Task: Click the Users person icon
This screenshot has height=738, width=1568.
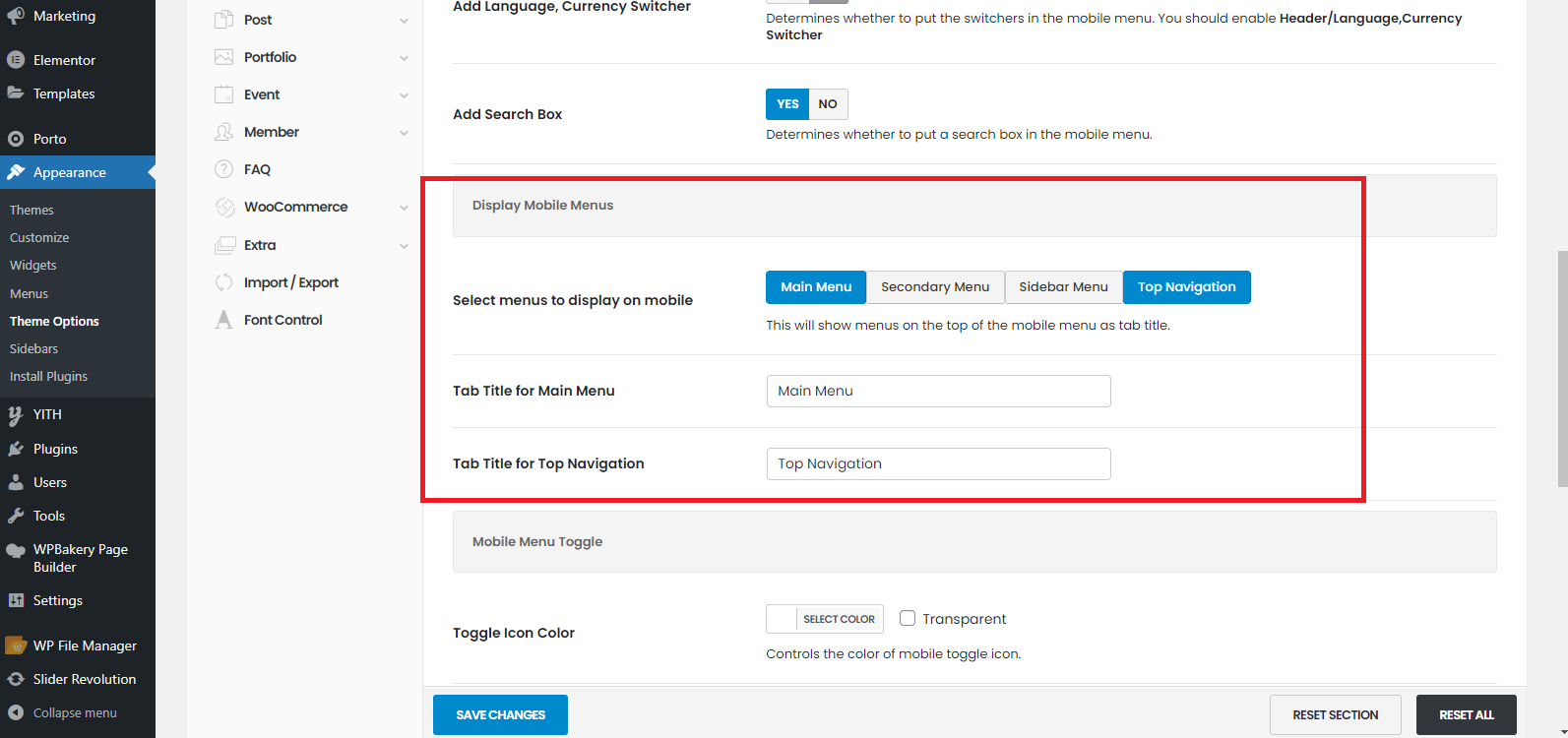Action: click(x=16, y=482)
